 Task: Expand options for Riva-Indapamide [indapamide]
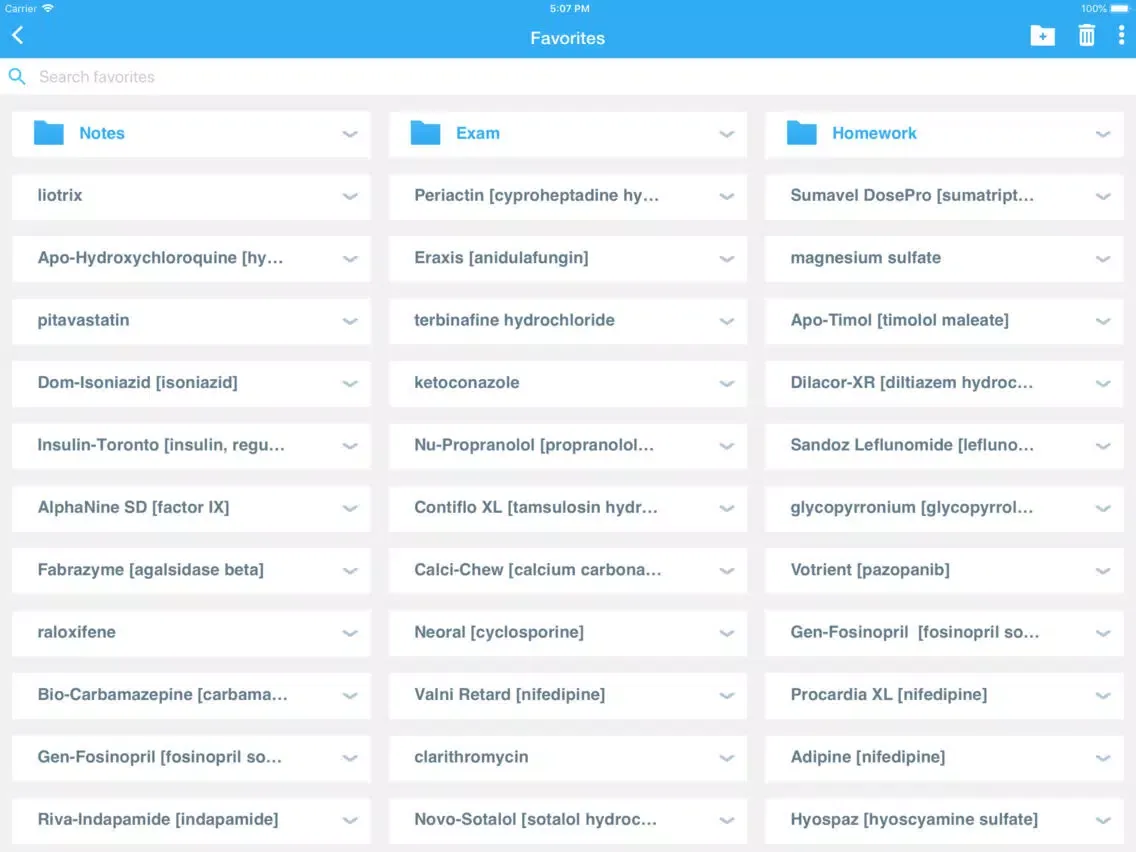[x=350, y=820]
